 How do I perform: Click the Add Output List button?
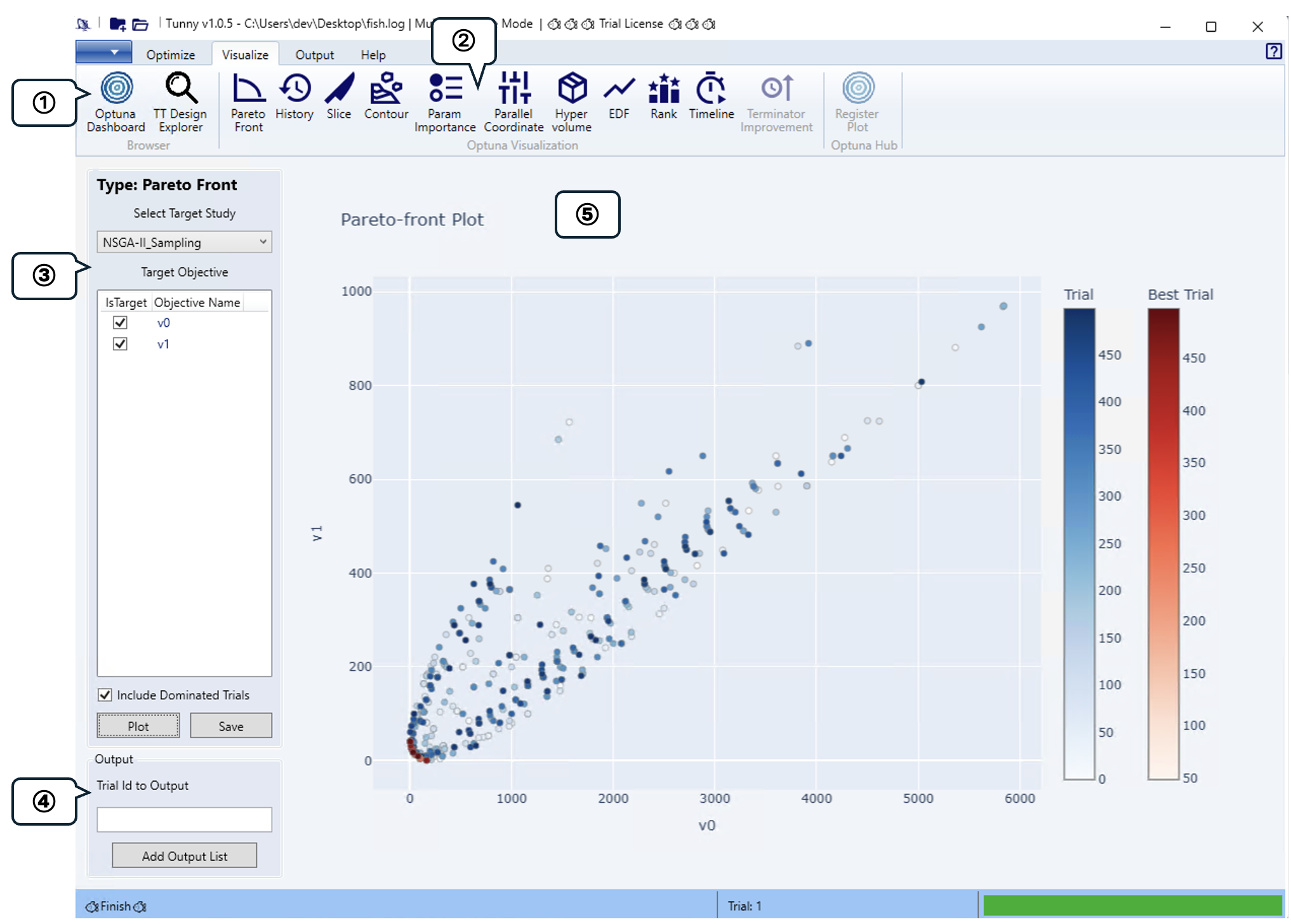(185, 856)
